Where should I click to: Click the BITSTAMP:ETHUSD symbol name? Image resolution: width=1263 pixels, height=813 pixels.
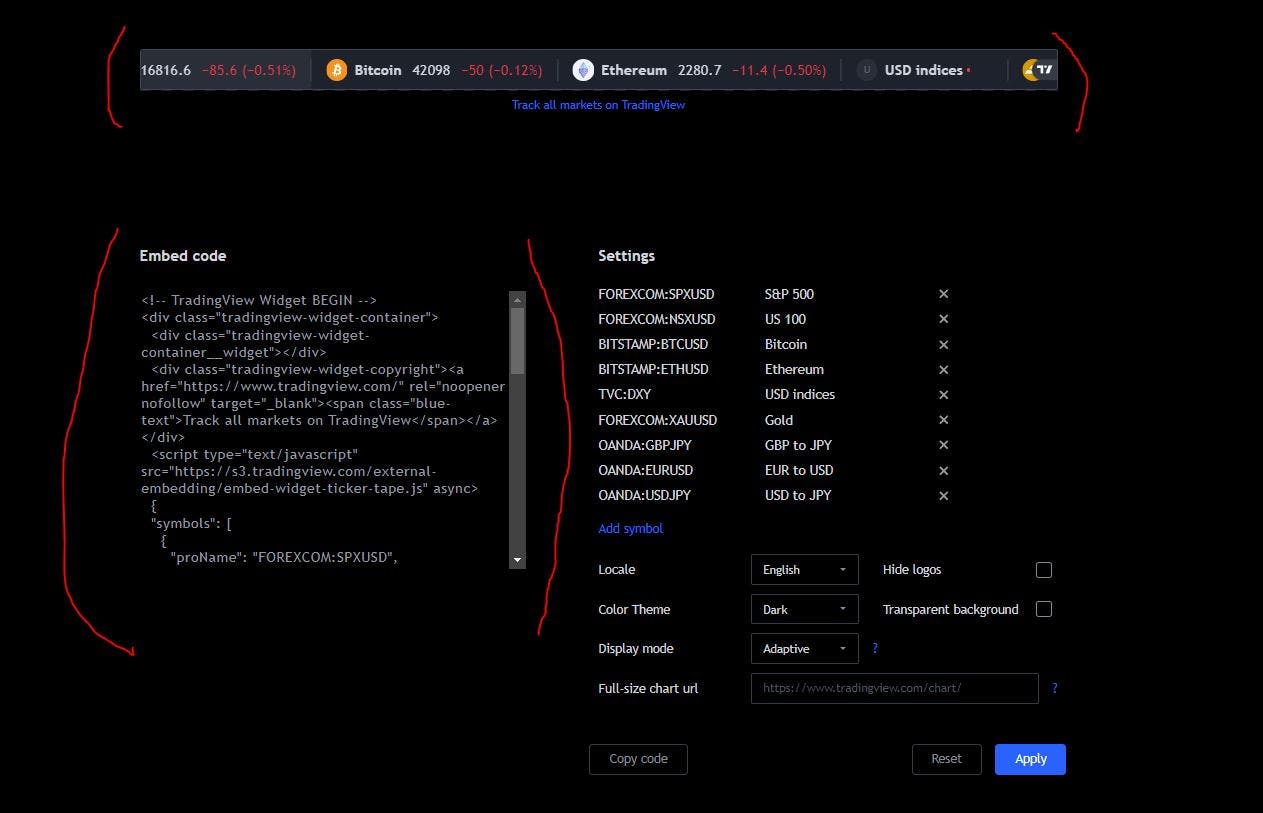click(x=653, y=369)
